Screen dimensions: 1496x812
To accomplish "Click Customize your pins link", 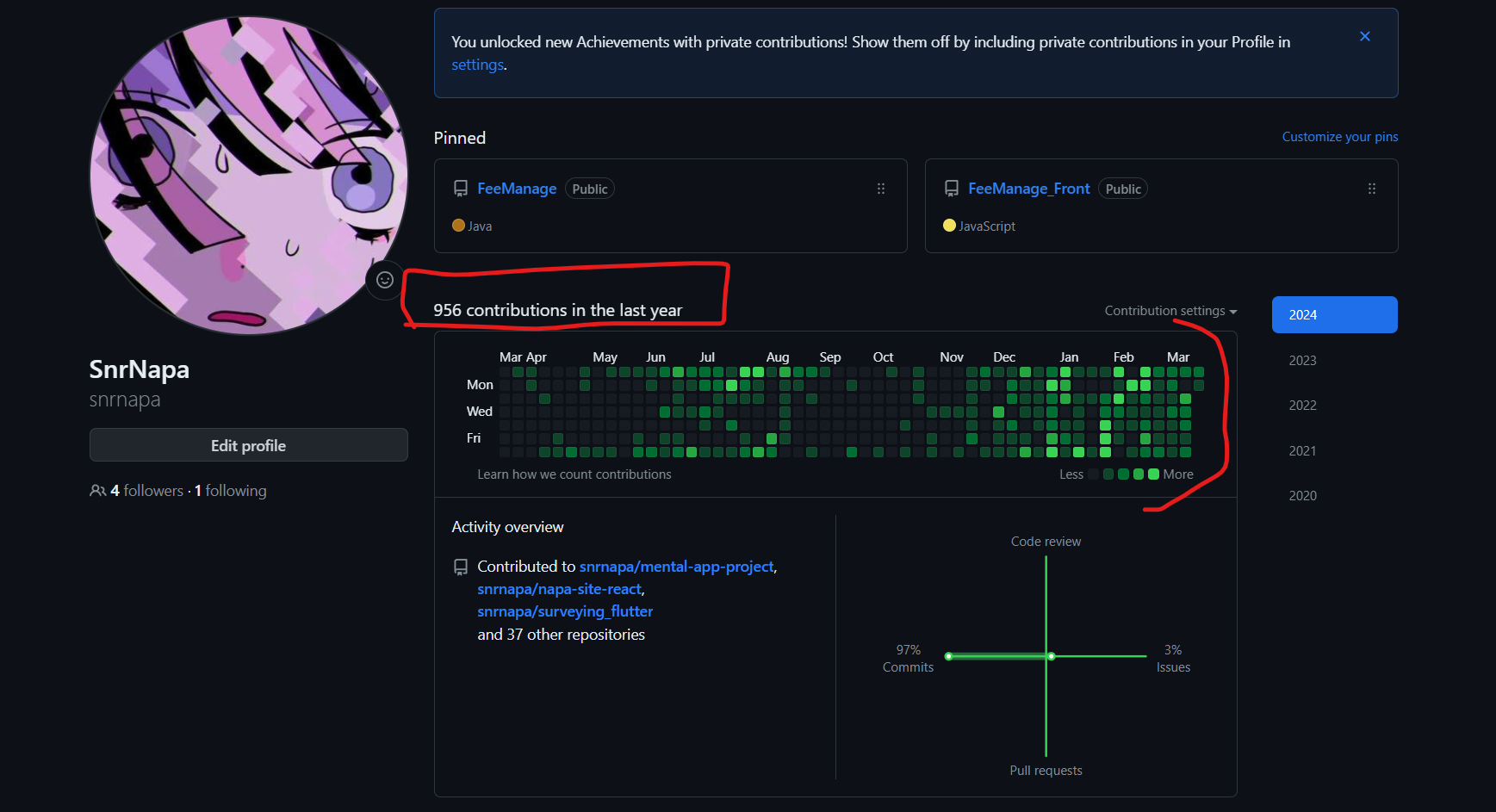I will coord(1340,137).
